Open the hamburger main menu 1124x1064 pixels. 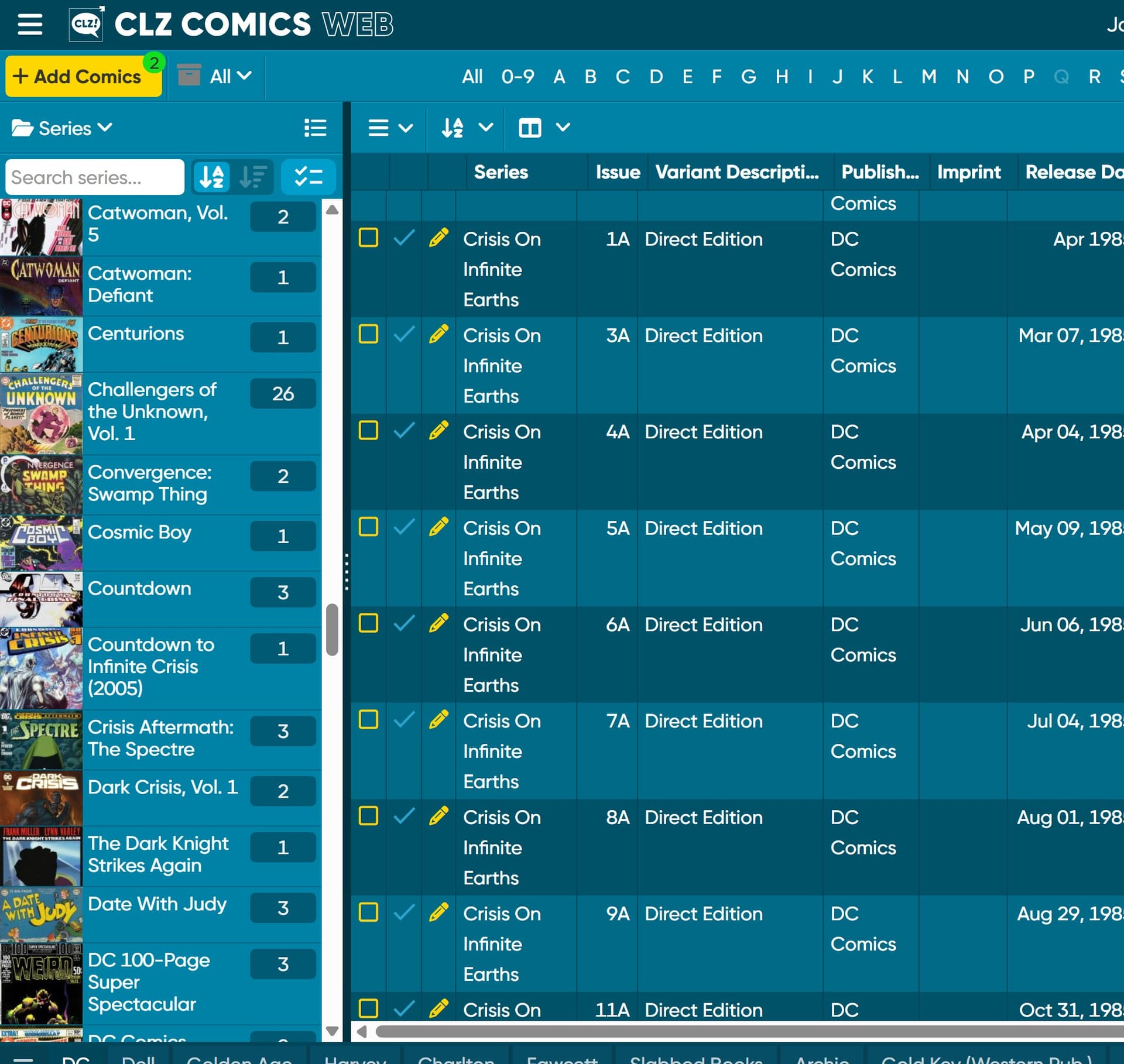point(29,25)
